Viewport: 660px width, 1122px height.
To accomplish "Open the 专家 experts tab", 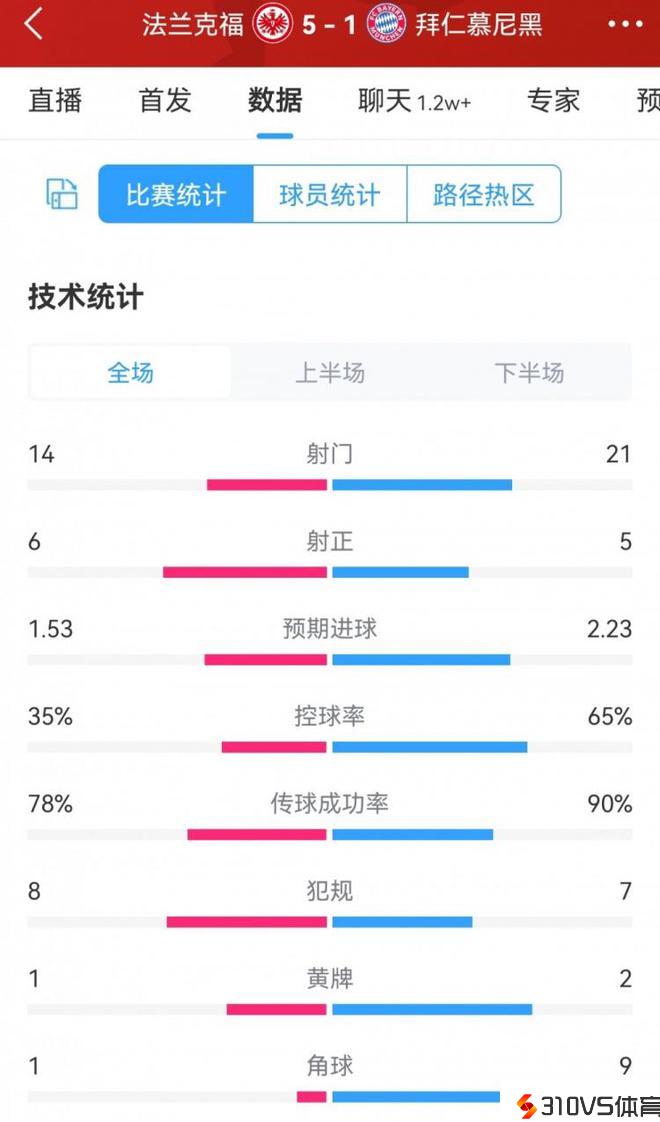I will pyautogui.click(x=553, y=101).
